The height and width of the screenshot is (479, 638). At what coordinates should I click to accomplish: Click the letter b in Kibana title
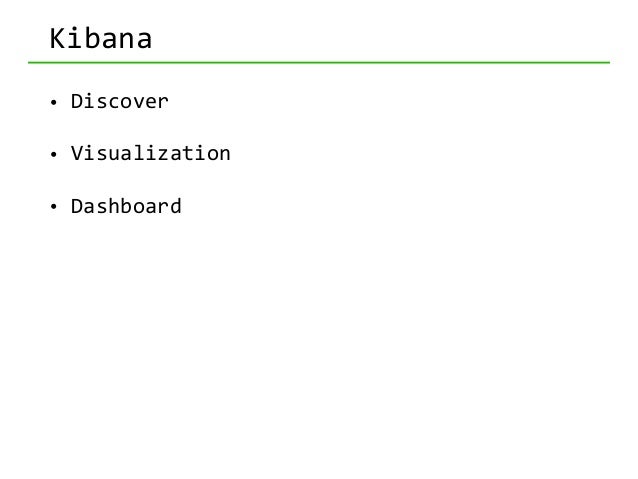point(93,39)
